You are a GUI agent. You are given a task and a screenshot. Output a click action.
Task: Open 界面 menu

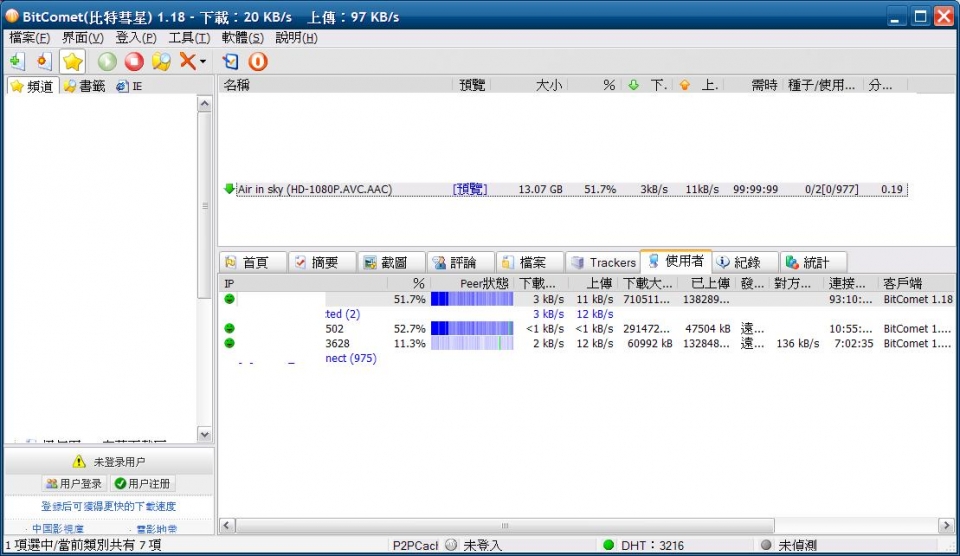83,38
